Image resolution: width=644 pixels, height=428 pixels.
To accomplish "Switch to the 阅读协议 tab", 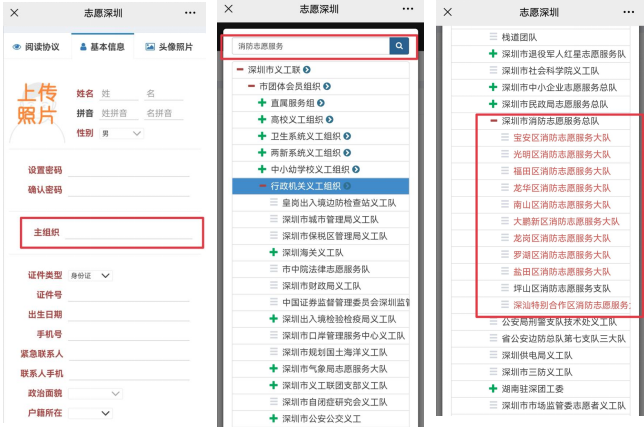I will 36,47.
